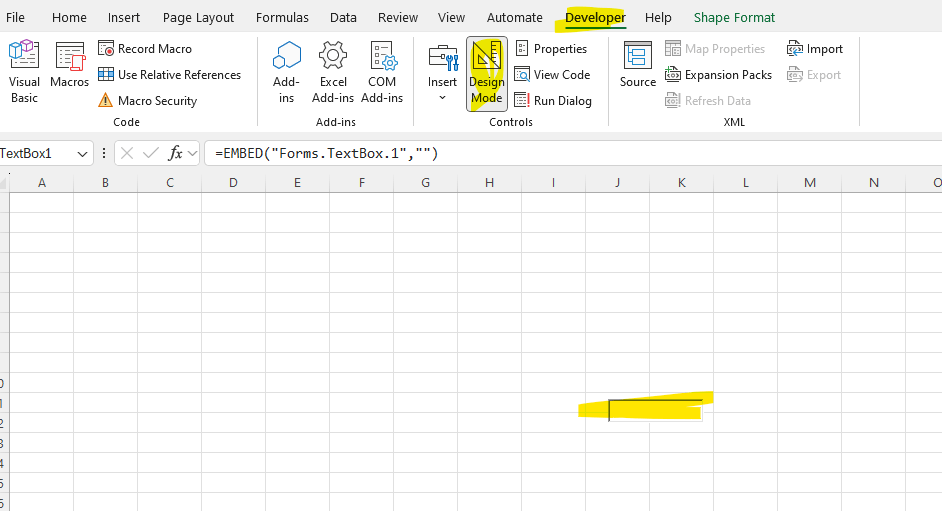Open the File menu

click(x=16, y=17)
